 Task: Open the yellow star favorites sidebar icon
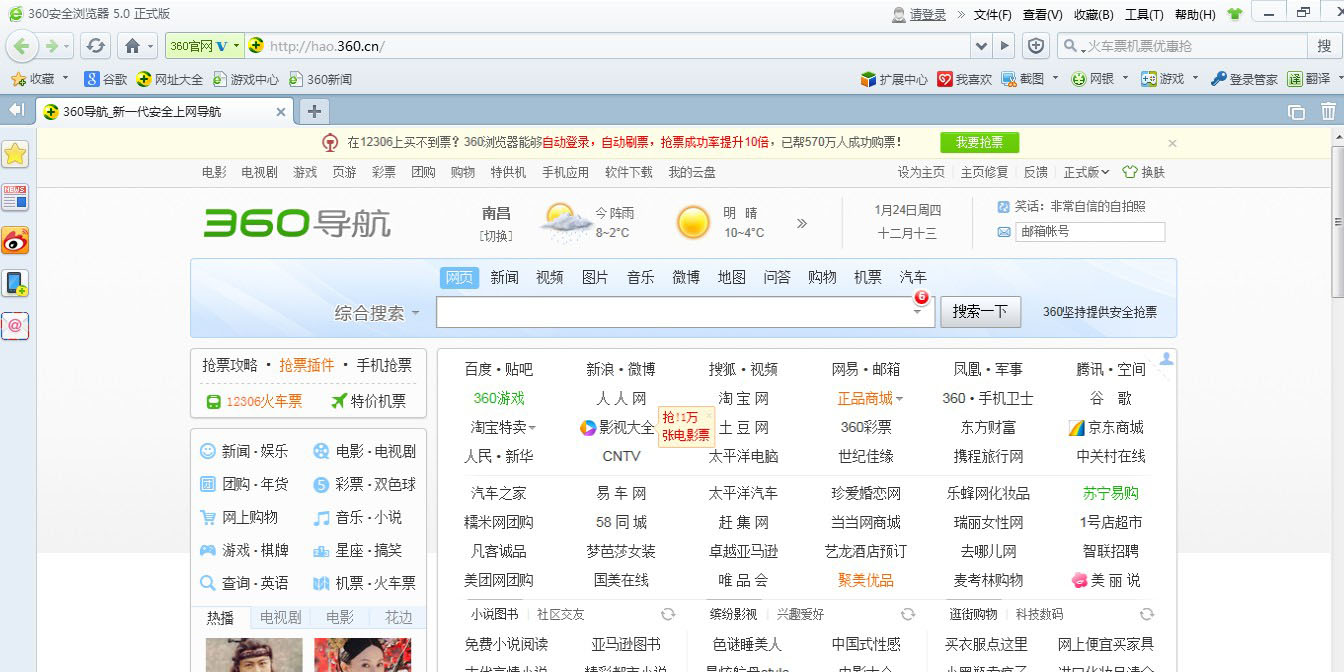click(15, 153)
